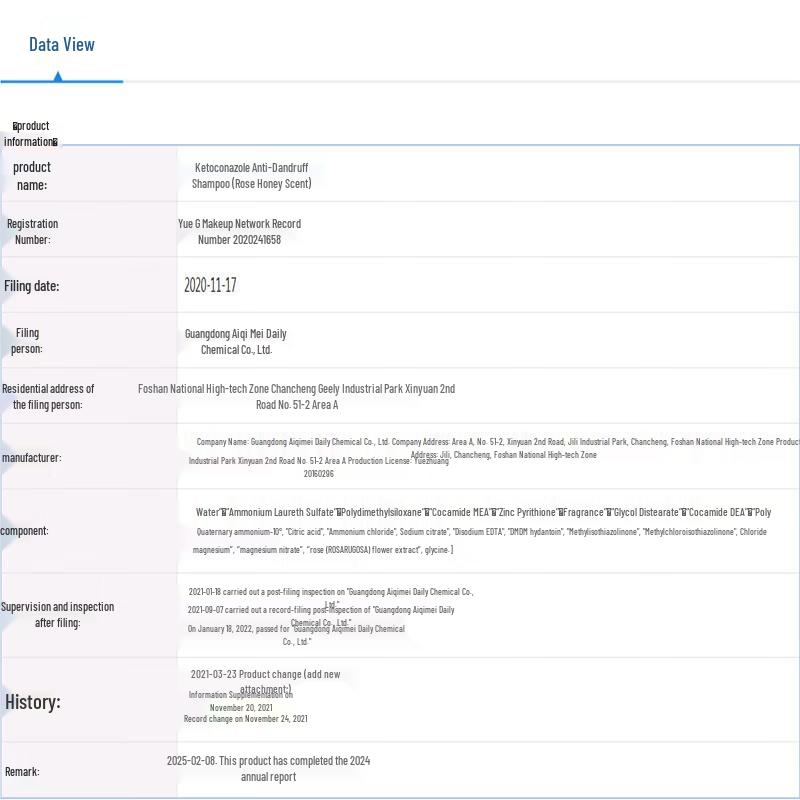
Task: Click the Ketoconazole Anti-Dandruff Shampoo product name
Action: tap(251, 176)
